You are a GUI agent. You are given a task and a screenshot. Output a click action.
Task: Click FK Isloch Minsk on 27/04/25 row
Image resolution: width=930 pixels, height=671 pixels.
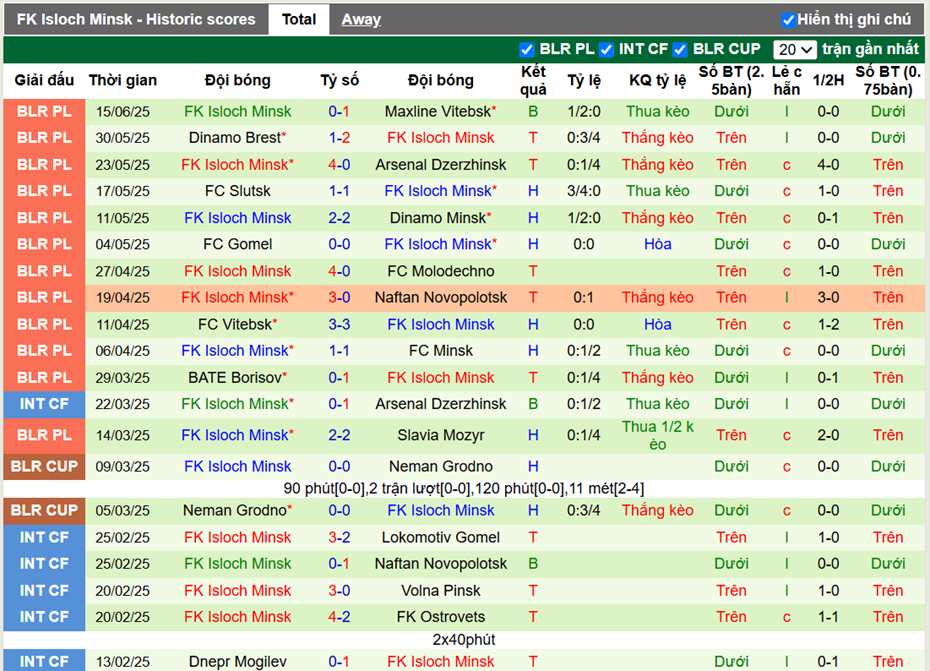click(x=237, y=271)
